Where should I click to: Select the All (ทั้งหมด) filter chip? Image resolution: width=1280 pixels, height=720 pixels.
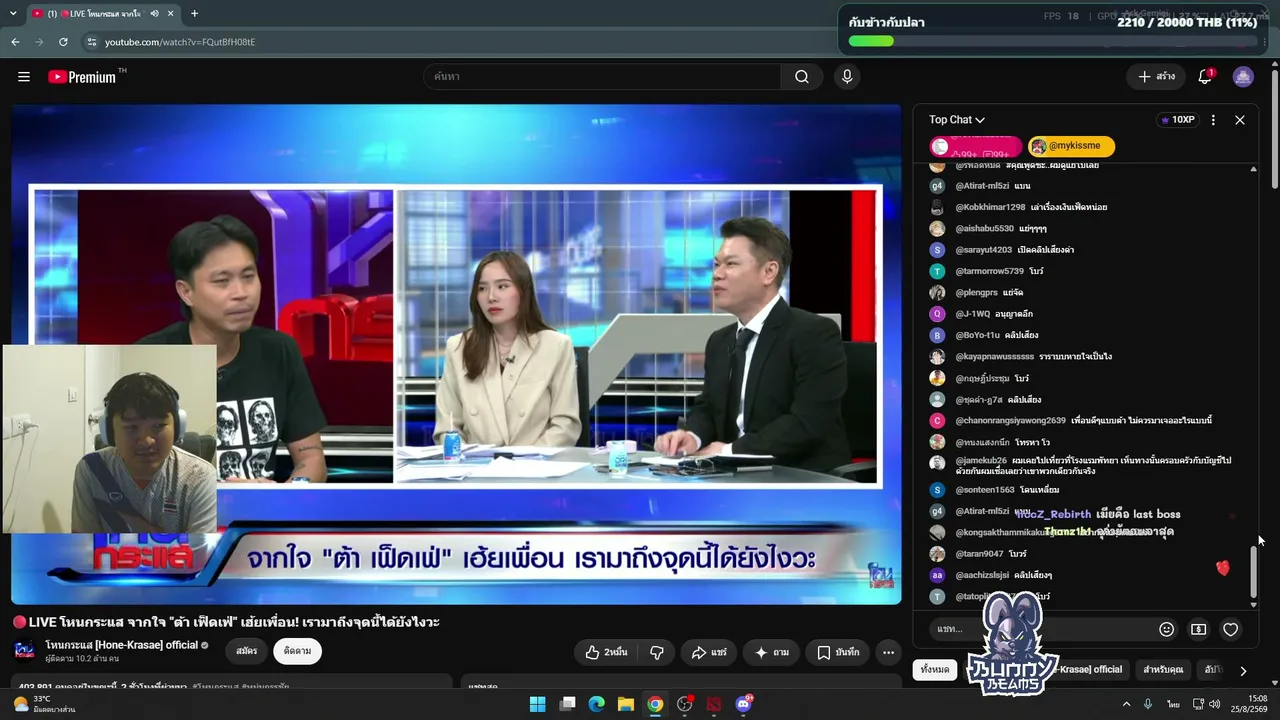(935, 669)
